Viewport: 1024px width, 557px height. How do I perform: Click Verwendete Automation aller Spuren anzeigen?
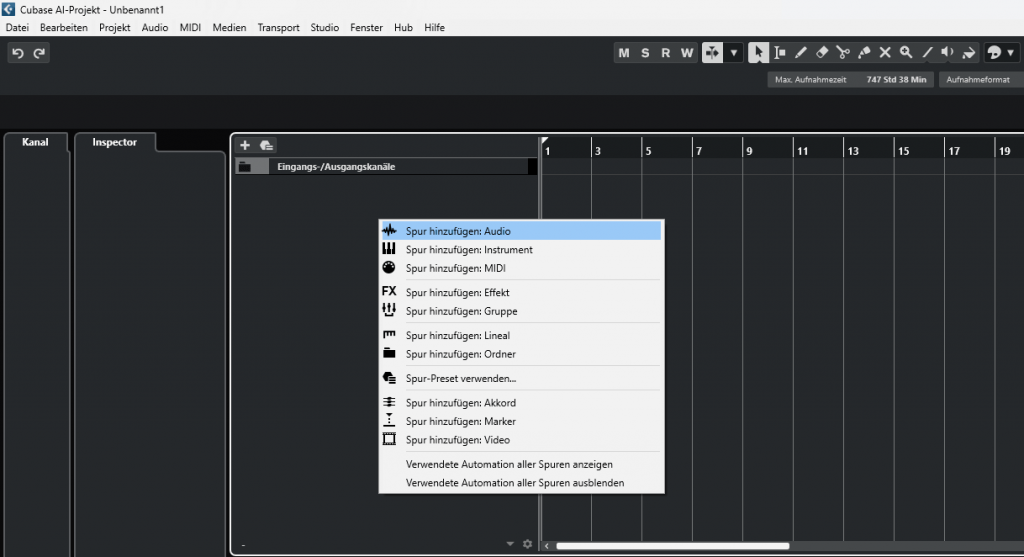click(521, 464)
